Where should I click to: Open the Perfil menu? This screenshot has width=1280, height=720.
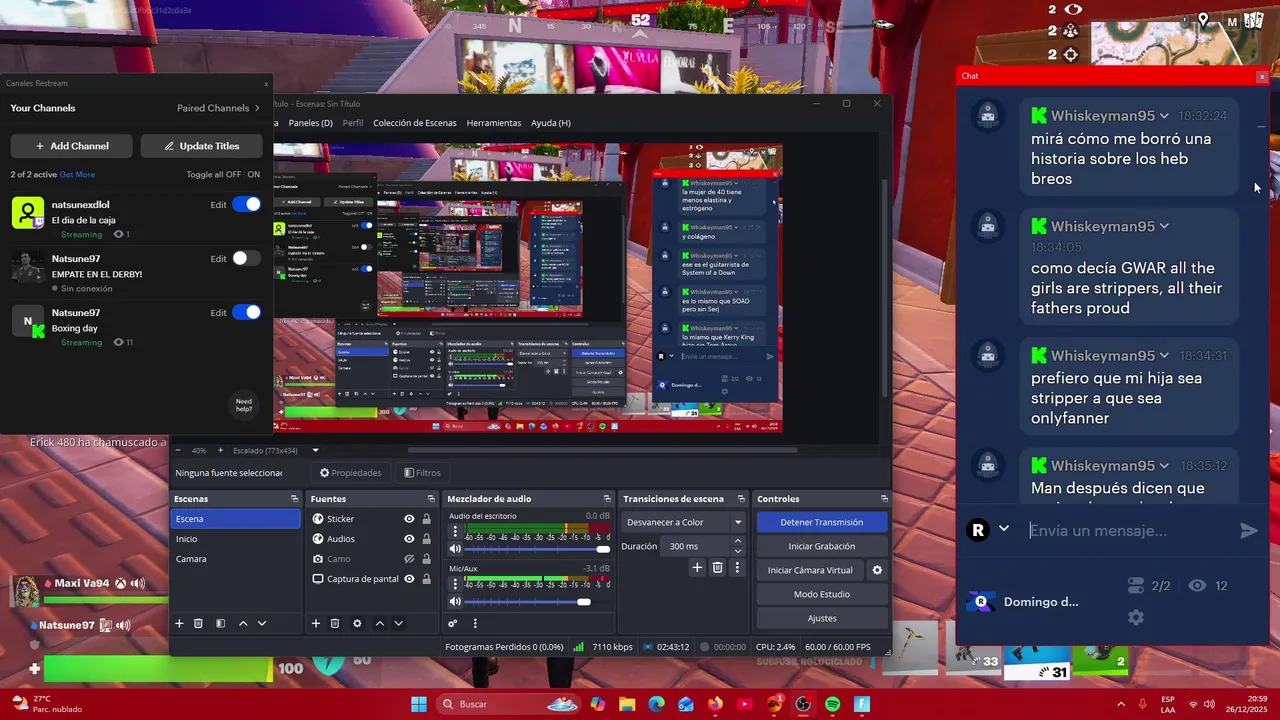pyautogui.click(x=353, y=123)
